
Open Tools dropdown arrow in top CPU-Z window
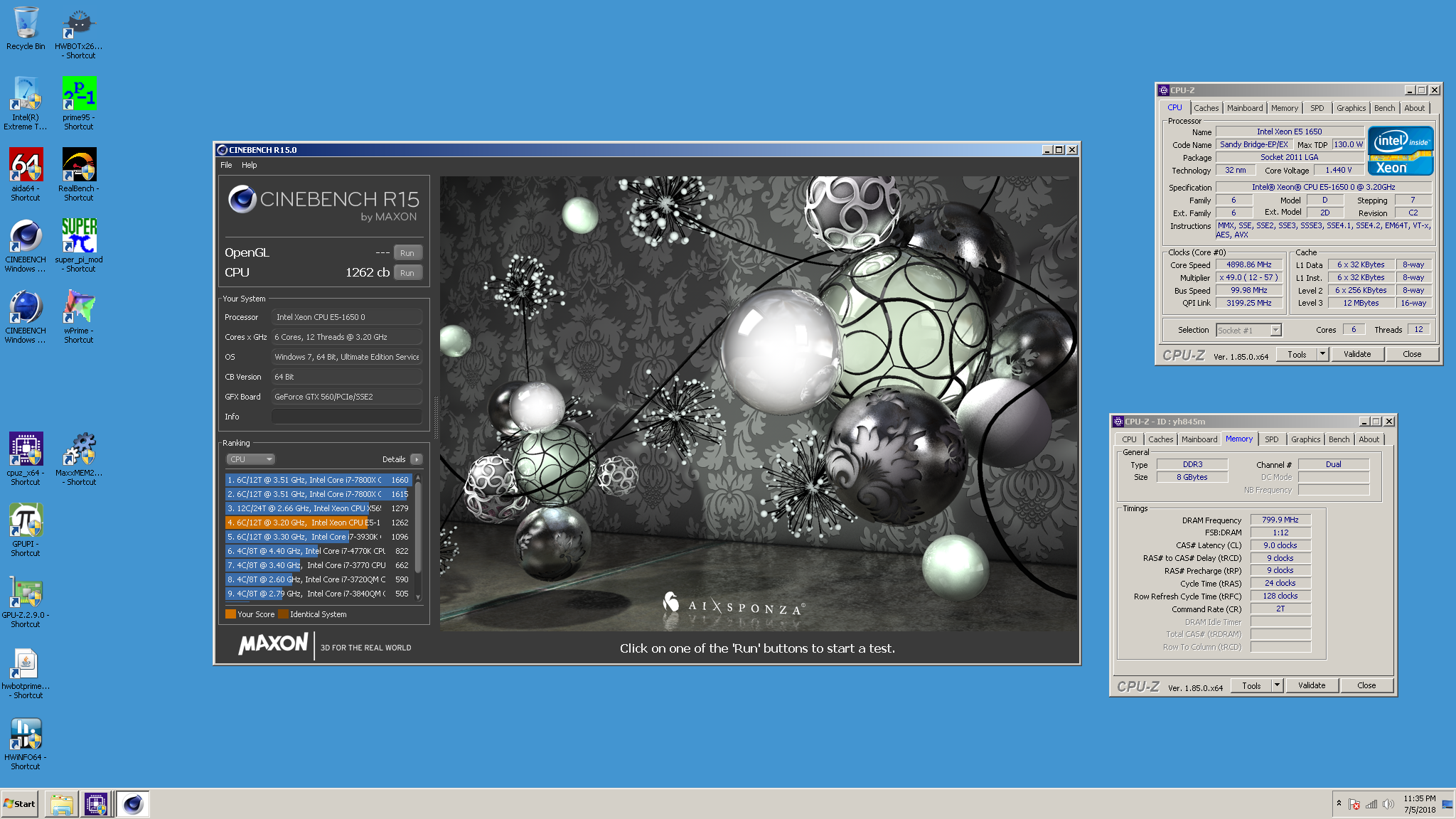pos(1322,354)
